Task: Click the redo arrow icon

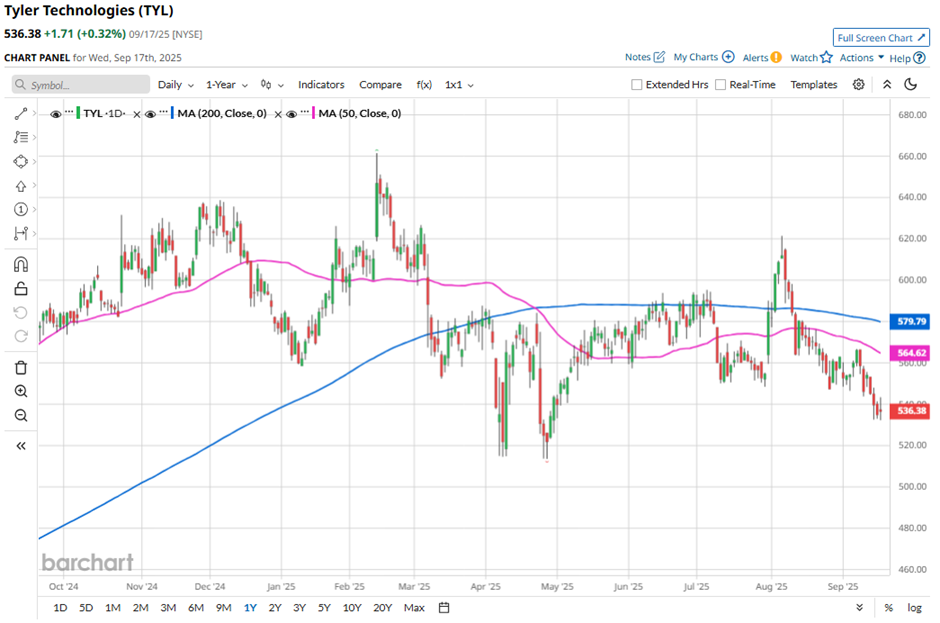Action: [21, 336]
